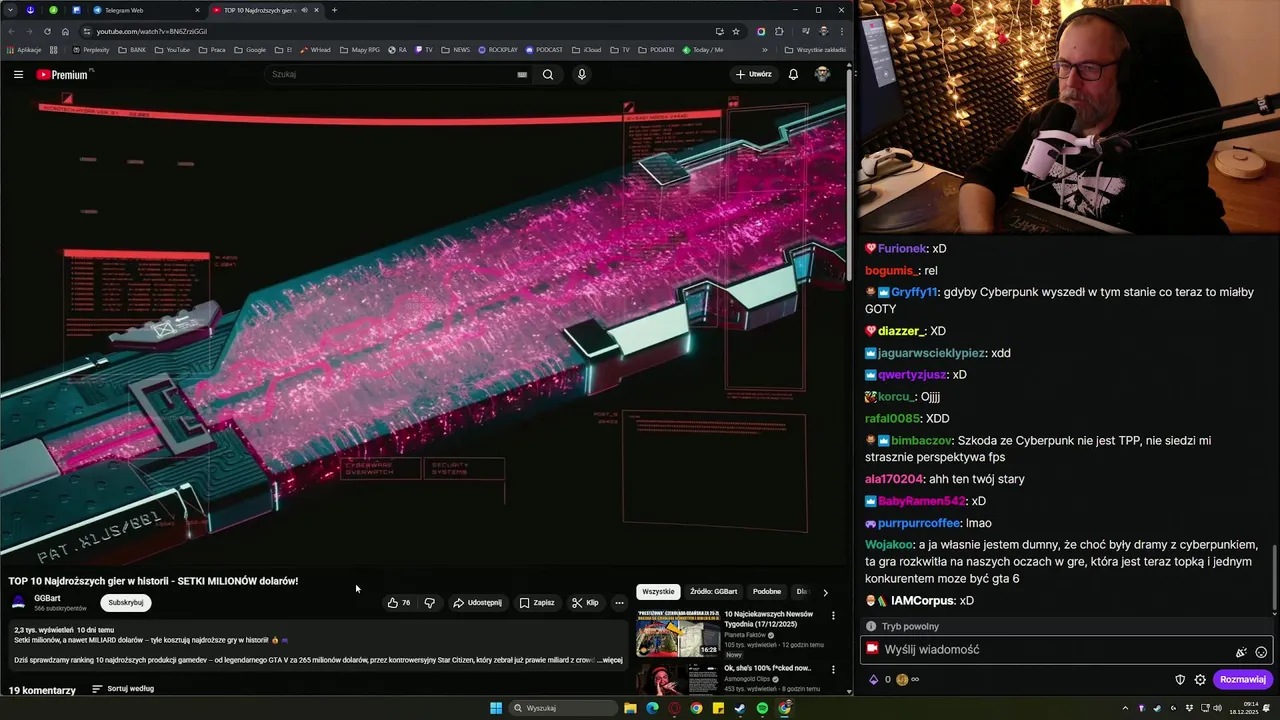The height and width of the screenshot is (720, 1280).
Task: Click the Rozmawiaj chat button
Action: [x=1243, y=680]
